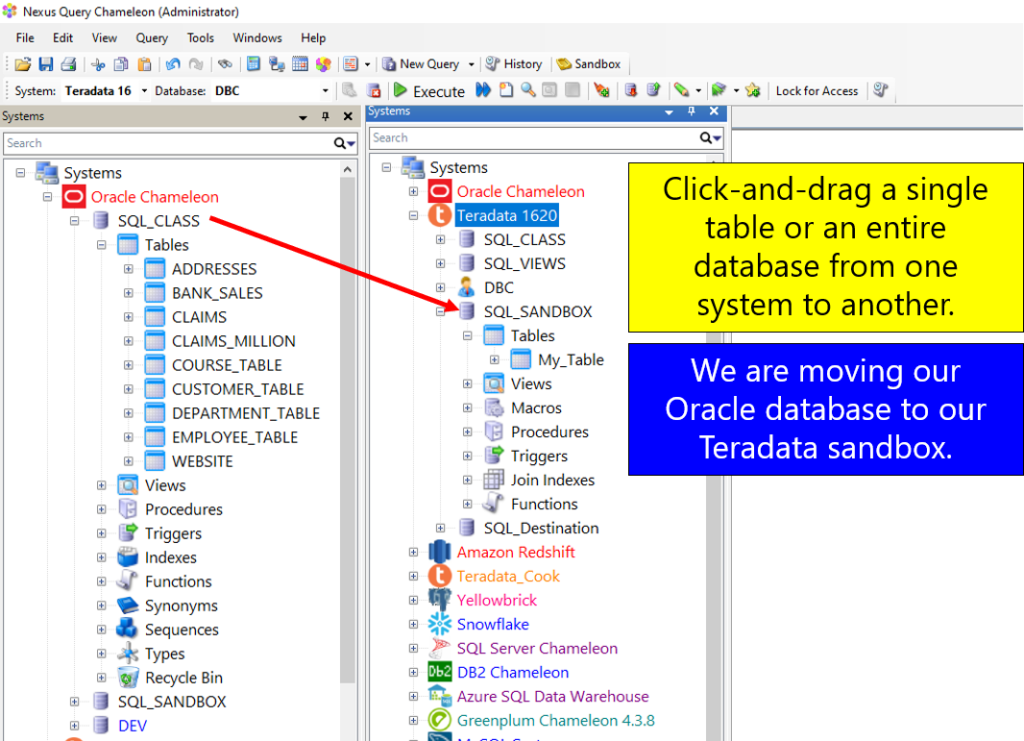Select the Amazon Redshift system entry

click(517, 551)
